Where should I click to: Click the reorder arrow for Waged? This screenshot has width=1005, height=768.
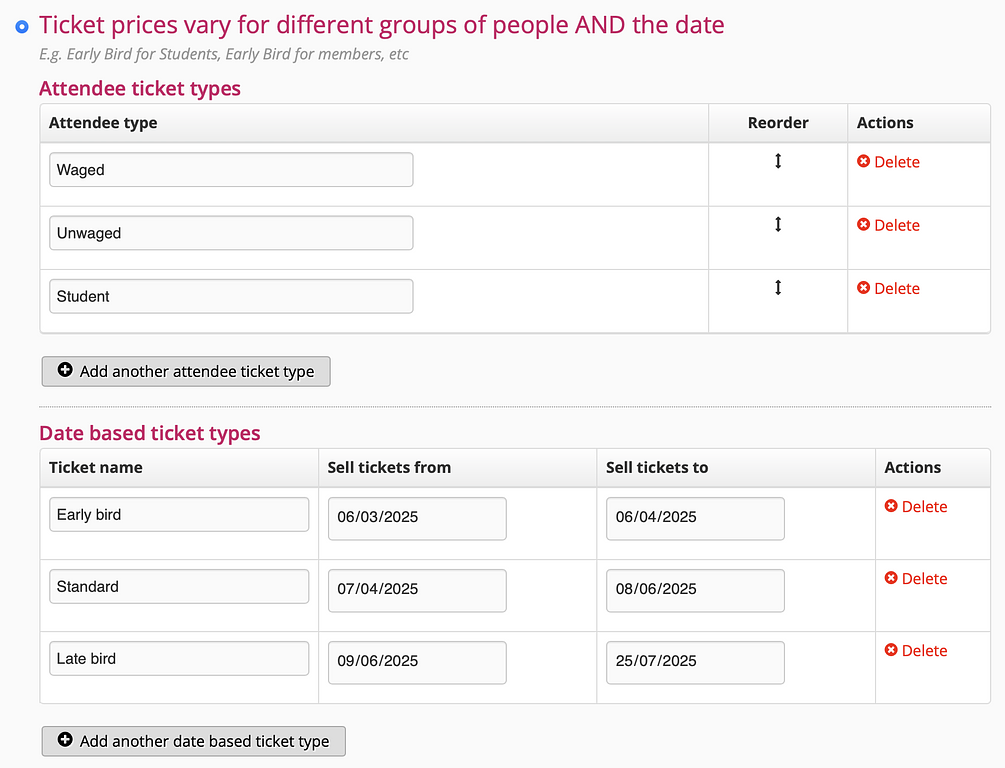pos(778,161)
